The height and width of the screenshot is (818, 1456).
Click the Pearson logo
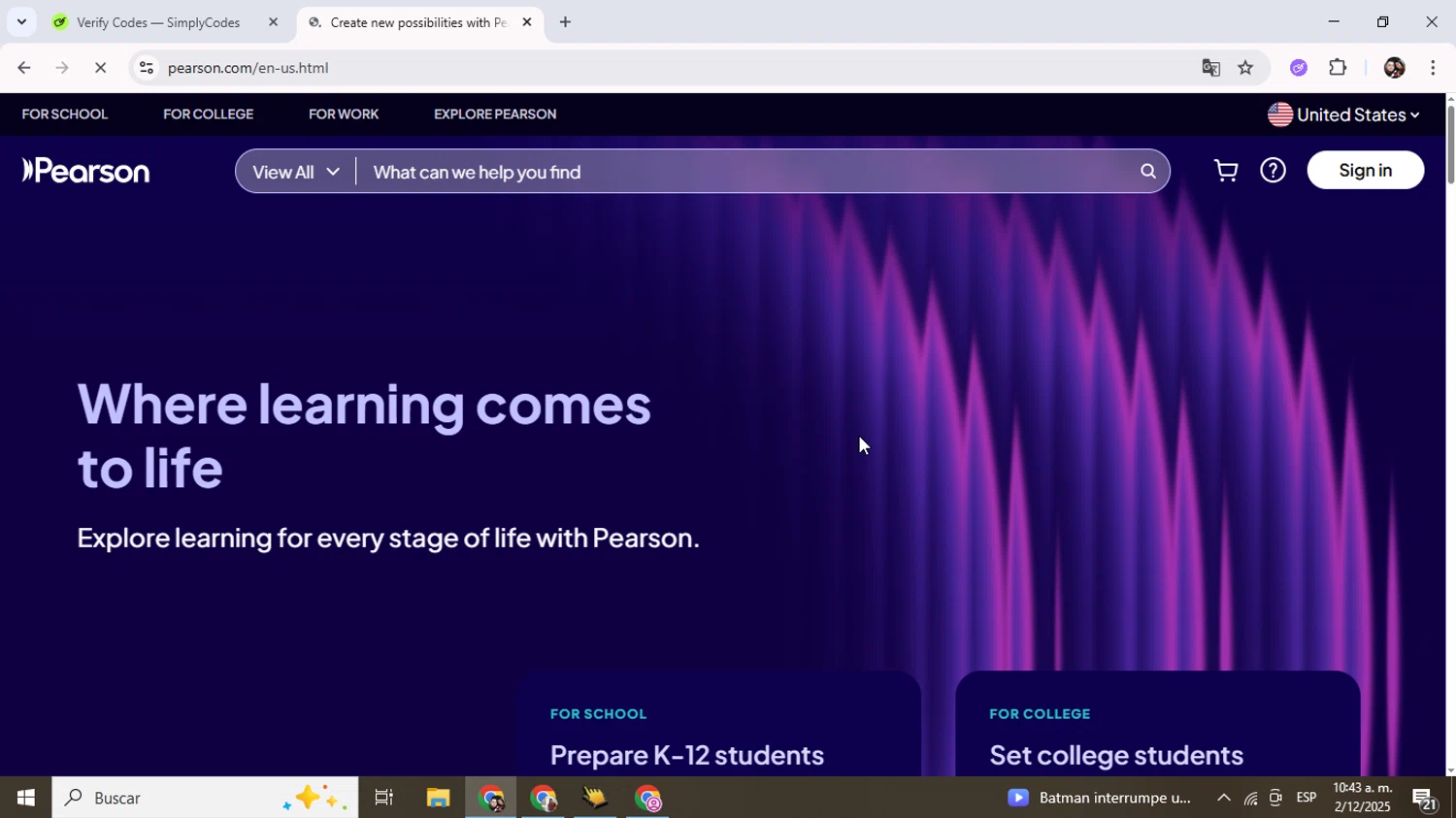click(x=85, y=171)
